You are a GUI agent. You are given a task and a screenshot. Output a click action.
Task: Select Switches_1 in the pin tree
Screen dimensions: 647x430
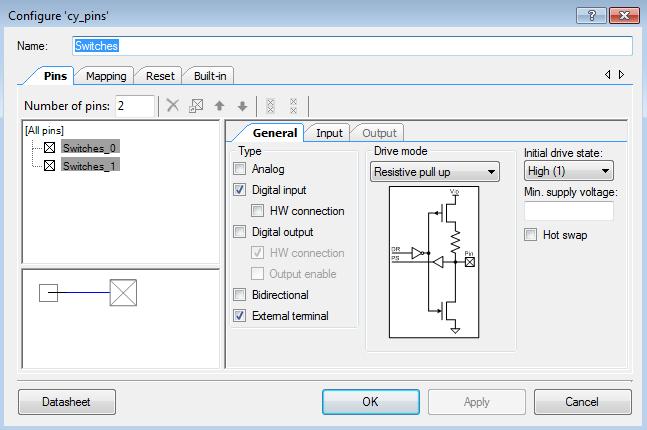click(90, 165)
